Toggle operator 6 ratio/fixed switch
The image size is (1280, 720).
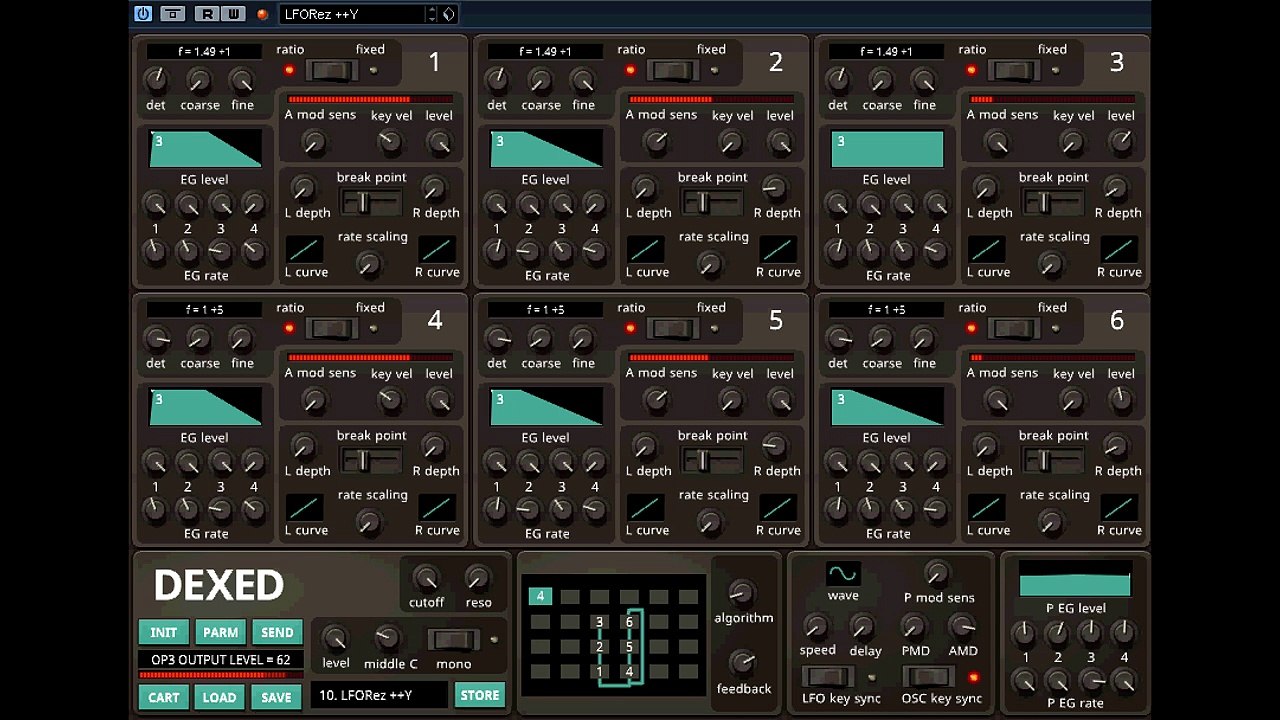coord(1013,328)
